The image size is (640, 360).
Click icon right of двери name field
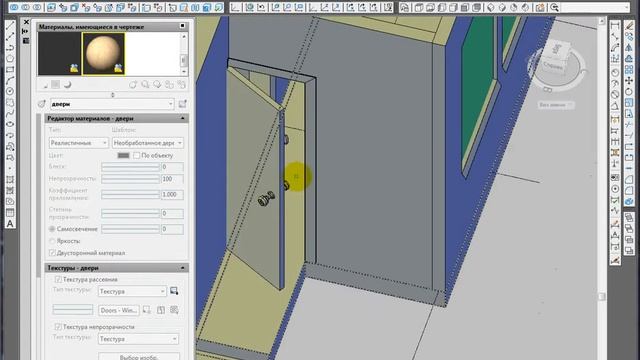point(182,104)
